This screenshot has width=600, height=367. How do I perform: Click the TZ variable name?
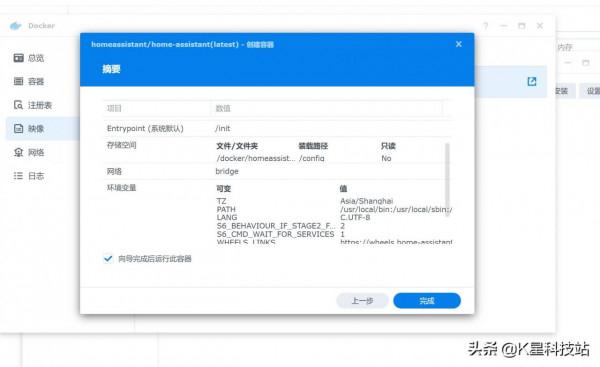point(222,201)
